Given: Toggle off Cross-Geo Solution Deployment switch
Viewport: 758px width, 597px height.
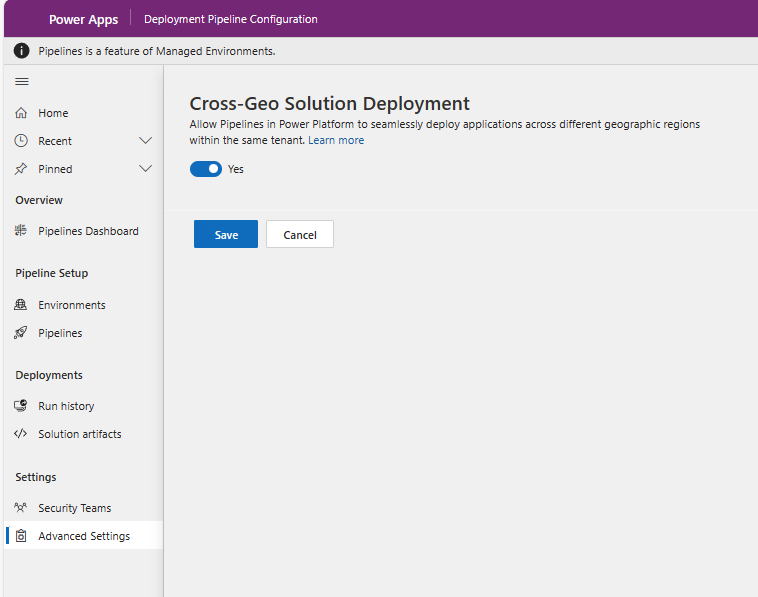Looking at the screenshot, I should click(x=206, y=169).
